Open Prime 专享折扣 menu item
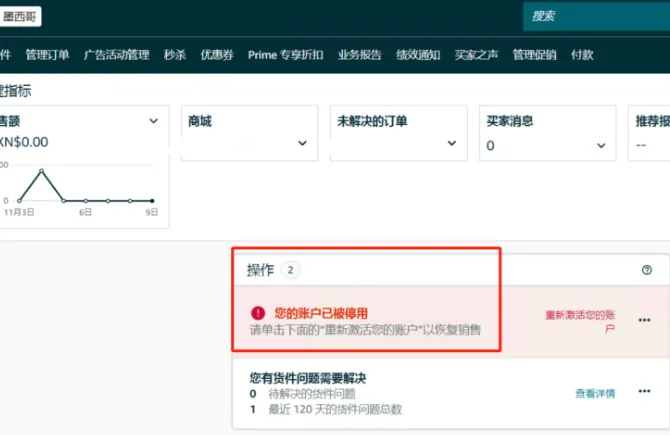Screen dimensions: 670x435 coord(285,55)
